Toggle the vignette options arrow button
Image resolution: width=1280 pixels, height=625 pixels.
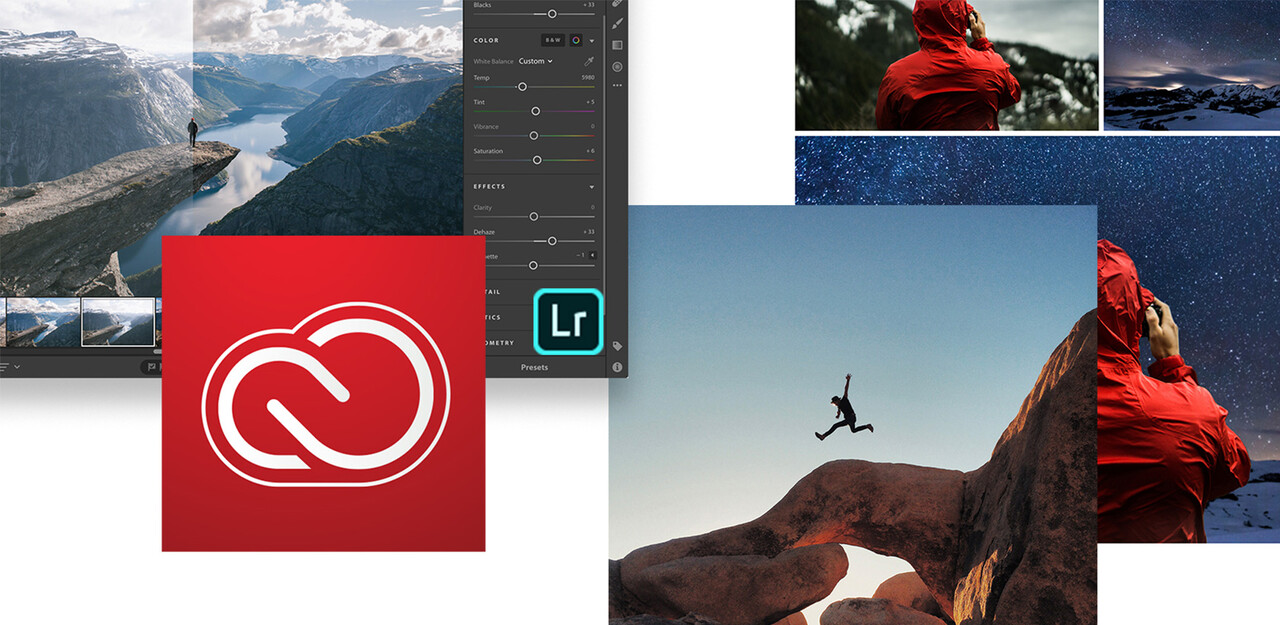[590, 256]
